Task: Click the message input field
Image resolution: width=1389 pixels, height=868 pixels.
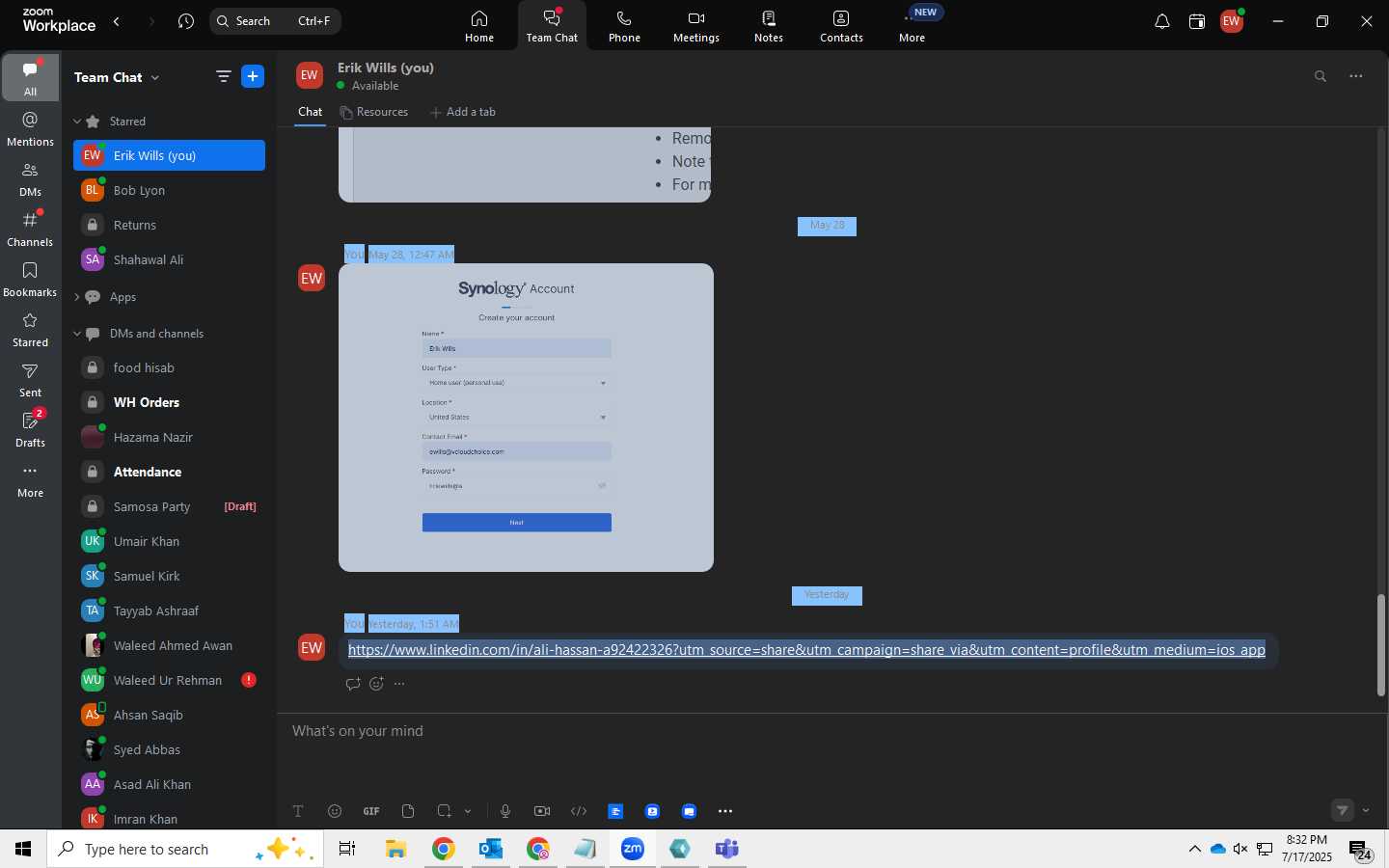Action: pos(830,731)
